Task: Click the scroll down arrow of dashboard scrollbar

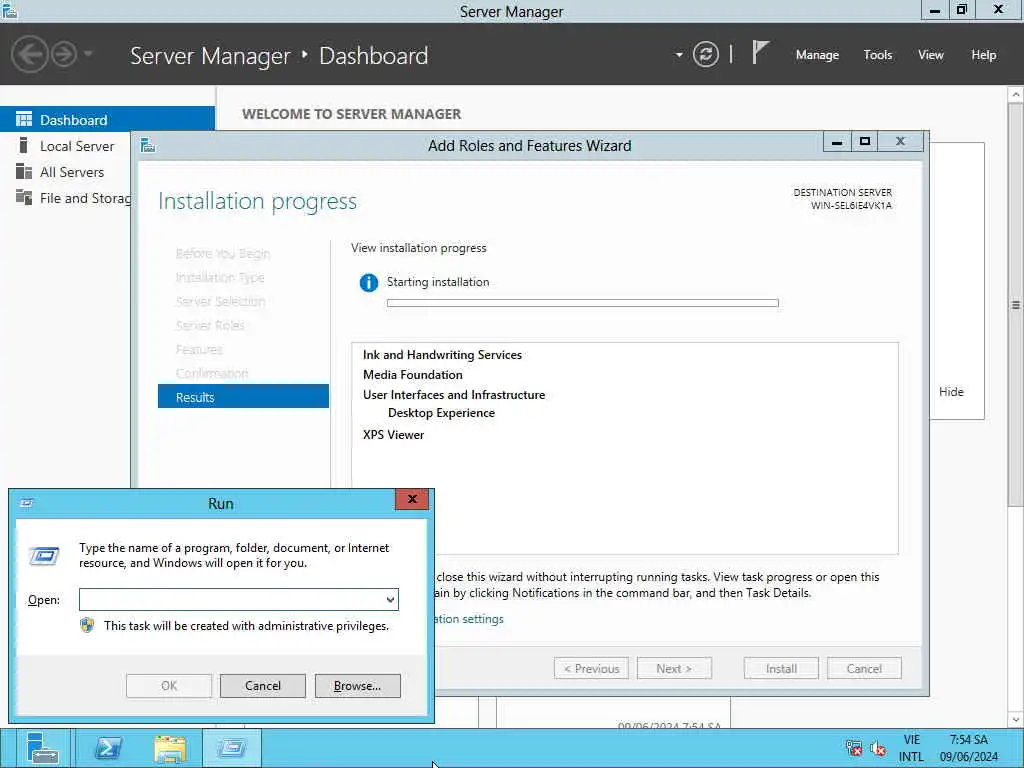Action: 1016,719
